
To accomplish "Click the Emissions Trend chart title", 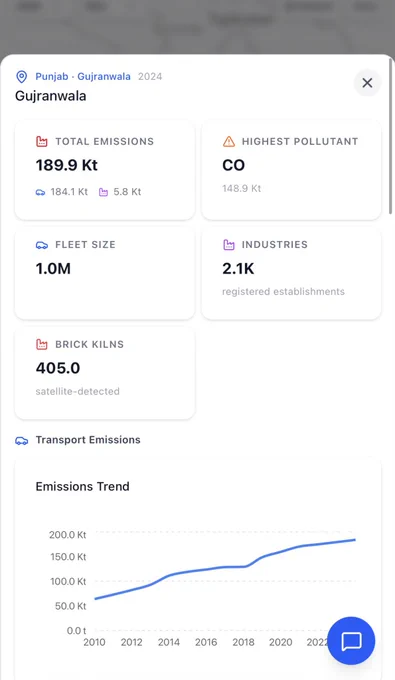I will [x=82, y=487].
